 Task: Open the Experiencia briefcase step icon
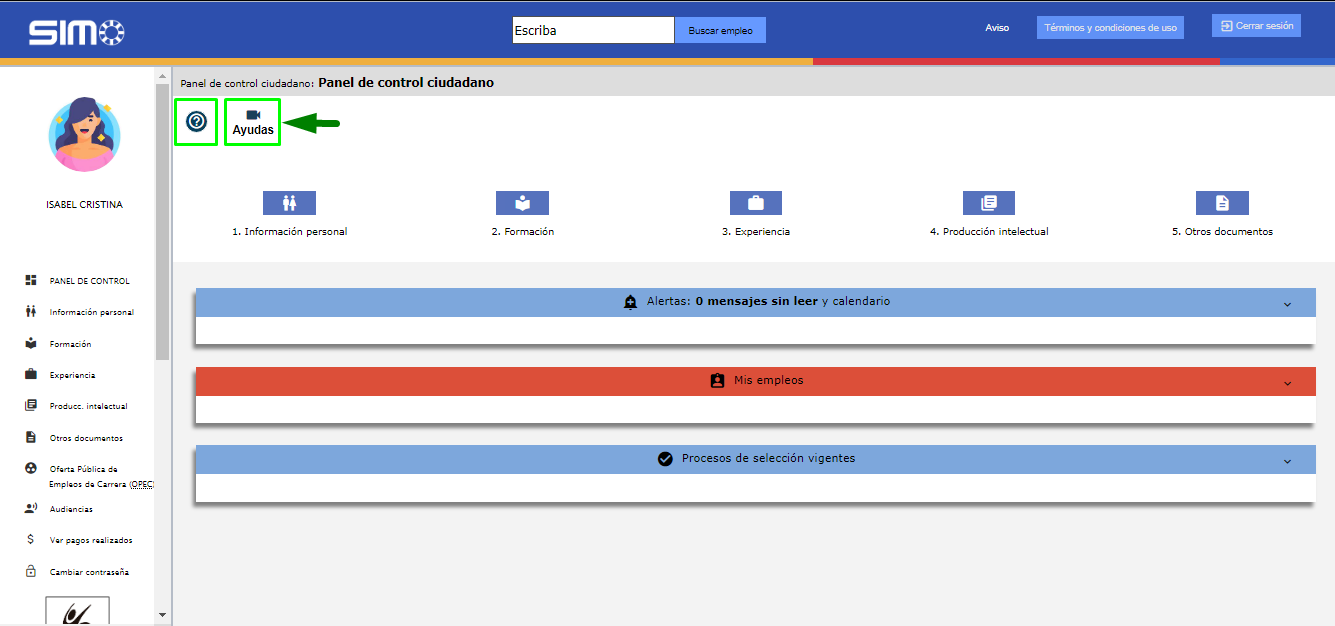click(x=756, y=203)
